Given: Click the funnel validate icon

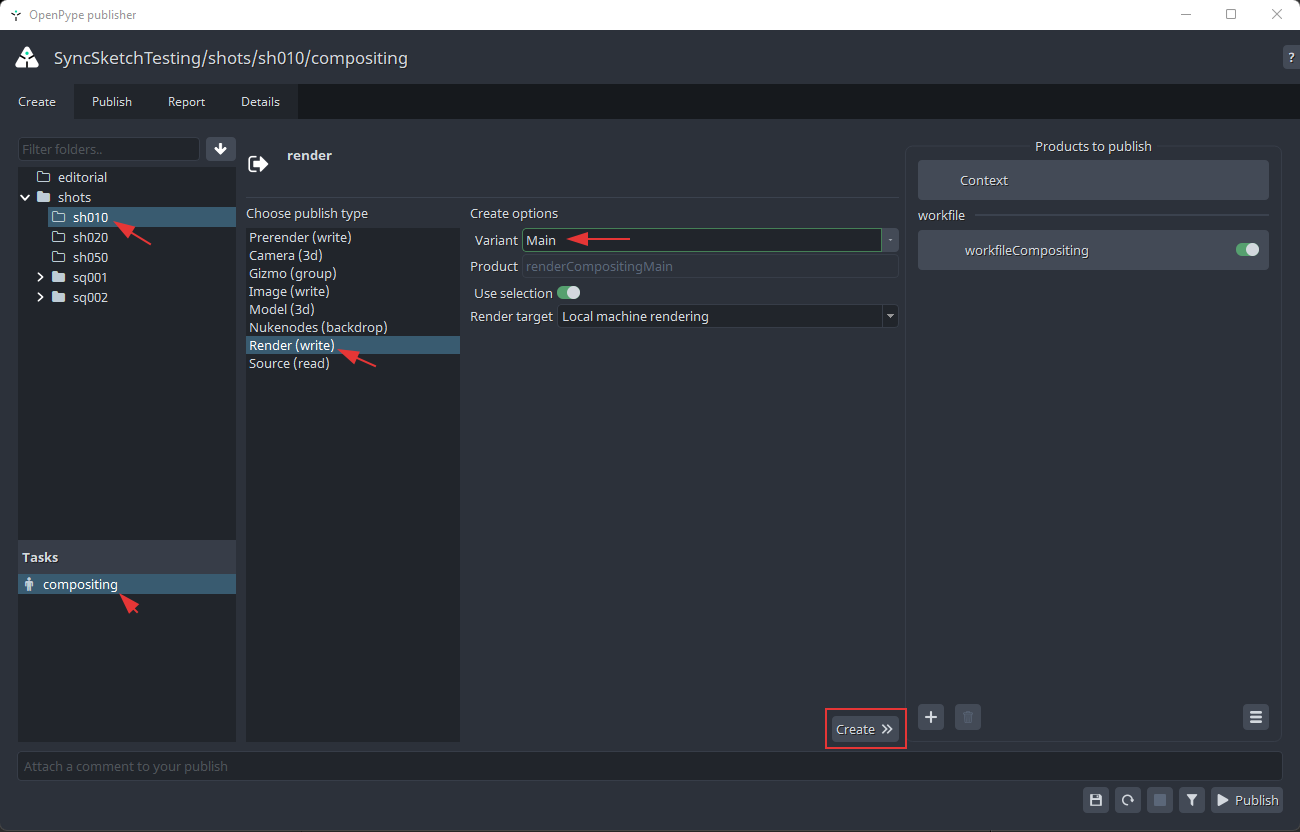Looking at the screenshot, I should tap(1192, 800).
